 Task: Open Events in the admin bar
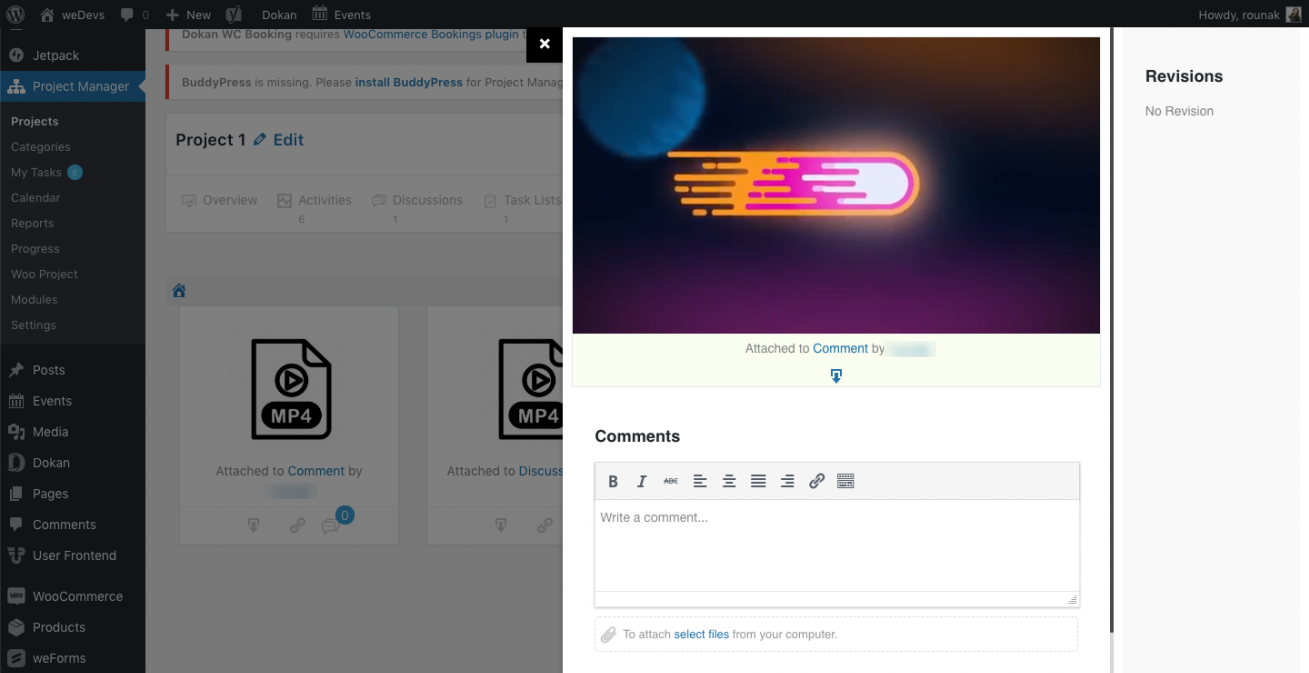coord(341,14)
